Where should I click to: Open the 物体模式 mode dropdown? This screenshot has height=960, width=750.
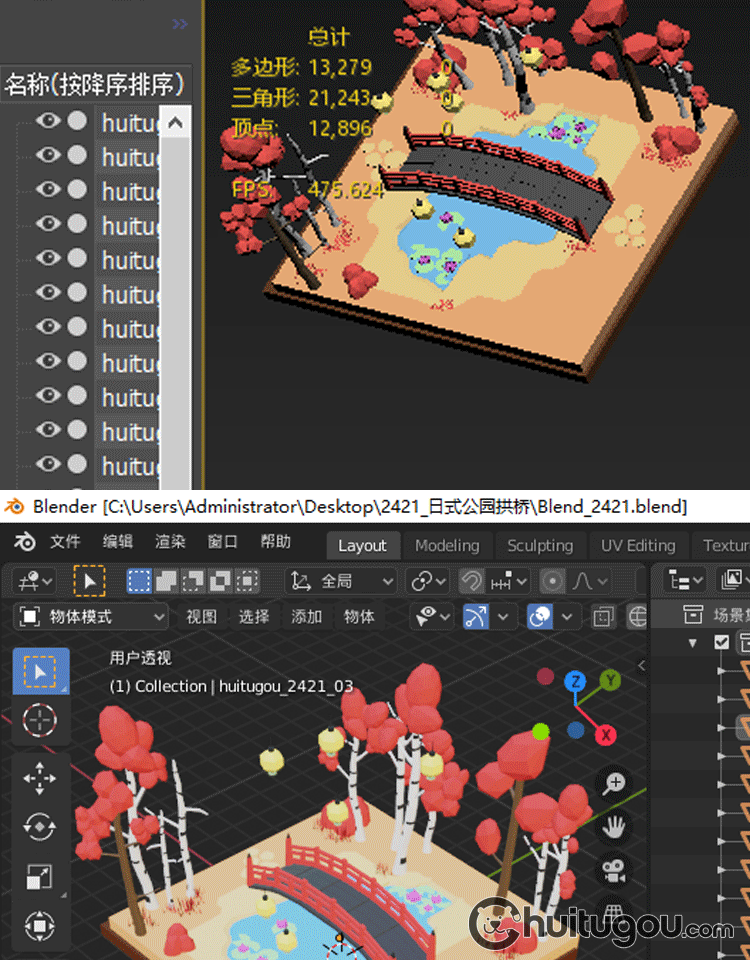pyautogui.click(x=91, y=617)
